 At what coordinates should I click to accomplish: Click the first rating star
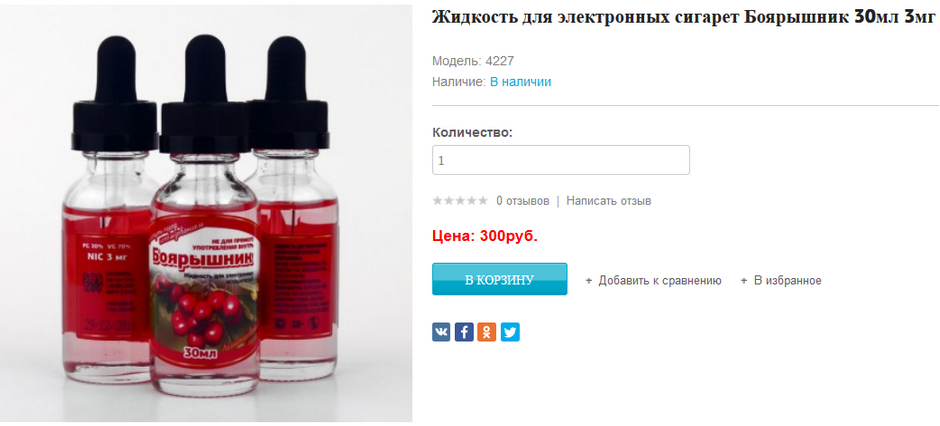pyautogui.click(x=438, y=201)
